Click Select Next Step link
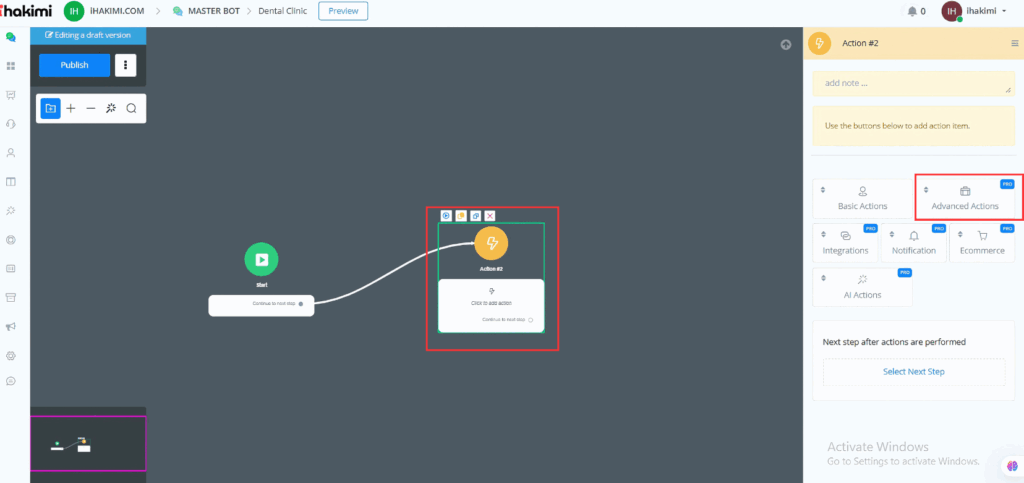Screen dimensions: 1024x483 pos(913,372)
